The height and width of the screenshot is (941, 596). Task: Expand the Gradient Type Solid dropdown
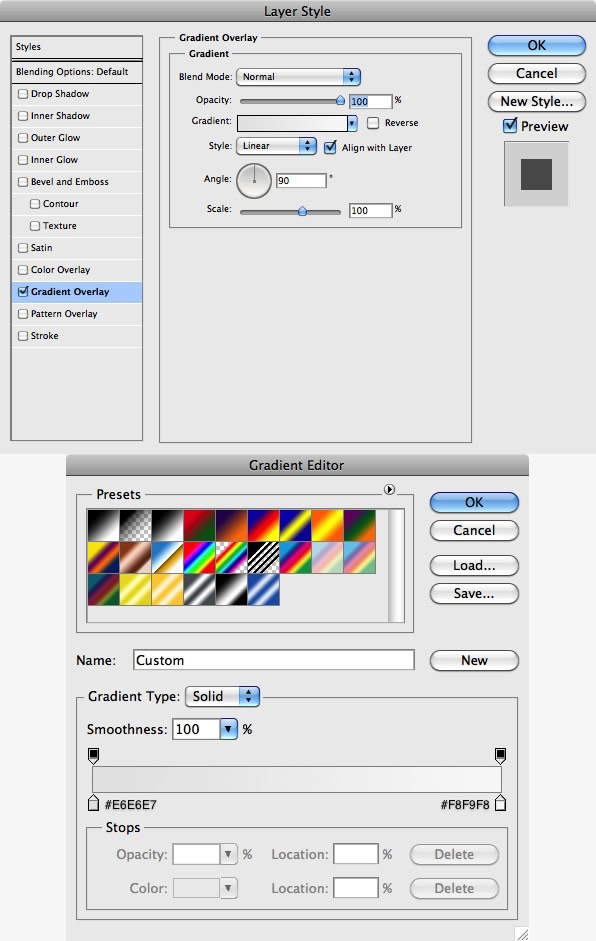coord(223,696)
